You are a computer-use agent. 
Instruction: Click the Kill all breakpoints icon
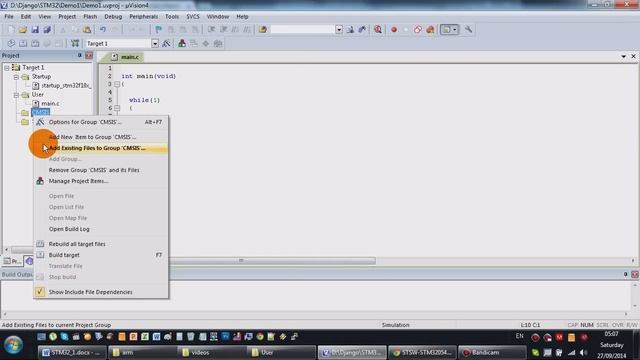[430, 29]
